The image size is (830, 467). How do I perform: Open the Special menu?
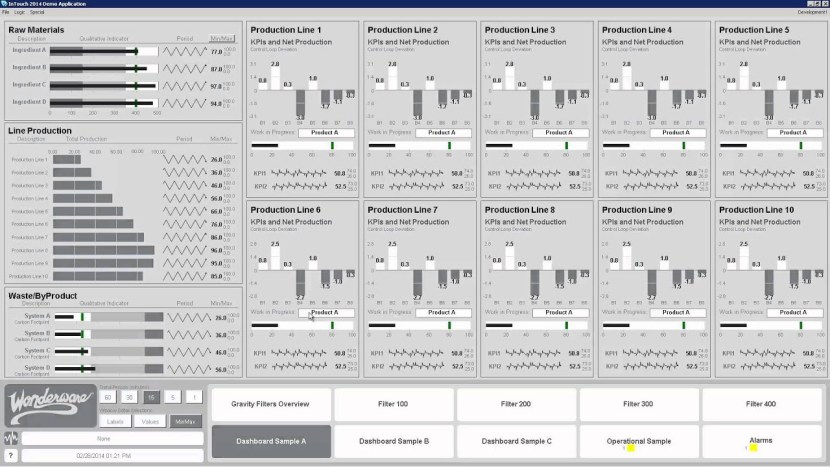pos(37,12)
